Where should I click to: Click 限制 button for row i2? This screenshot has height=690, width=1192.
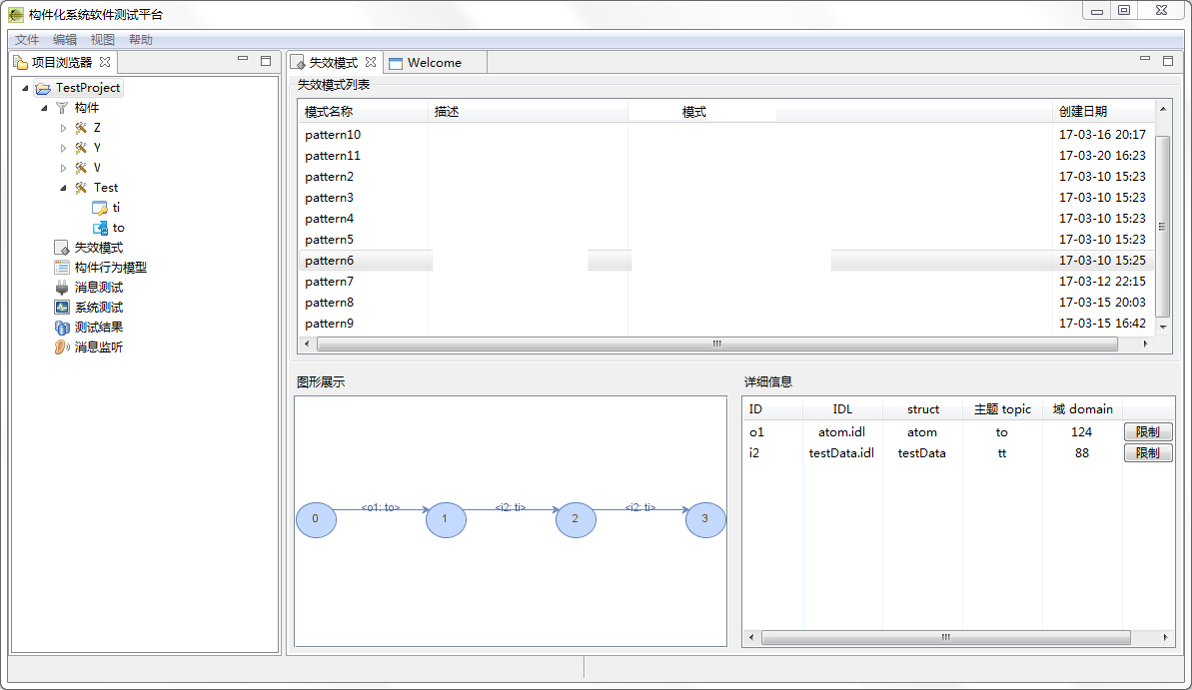click(x=1147, y=453)
